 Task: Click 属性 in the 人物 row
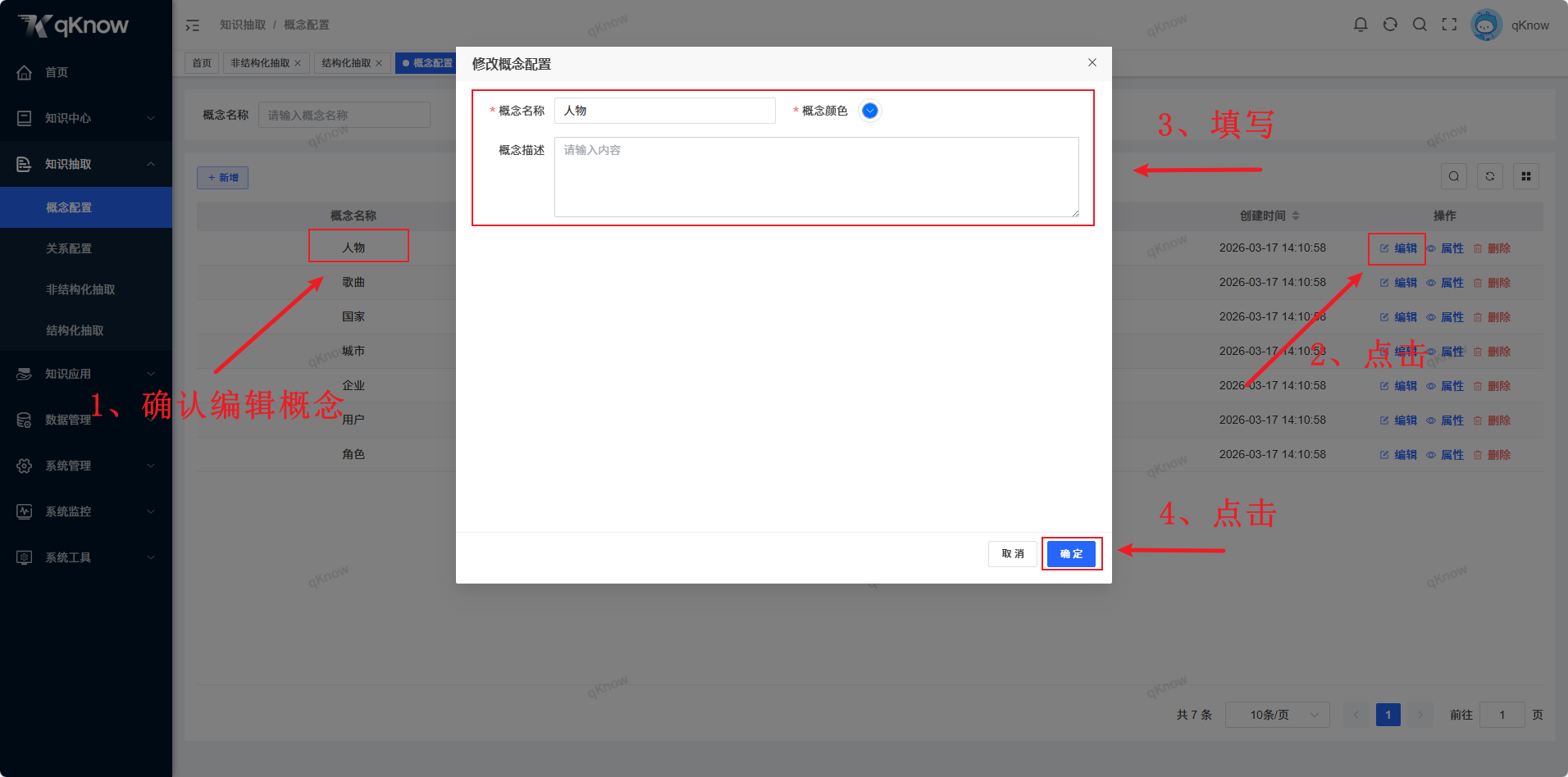tap(1445, 248)
